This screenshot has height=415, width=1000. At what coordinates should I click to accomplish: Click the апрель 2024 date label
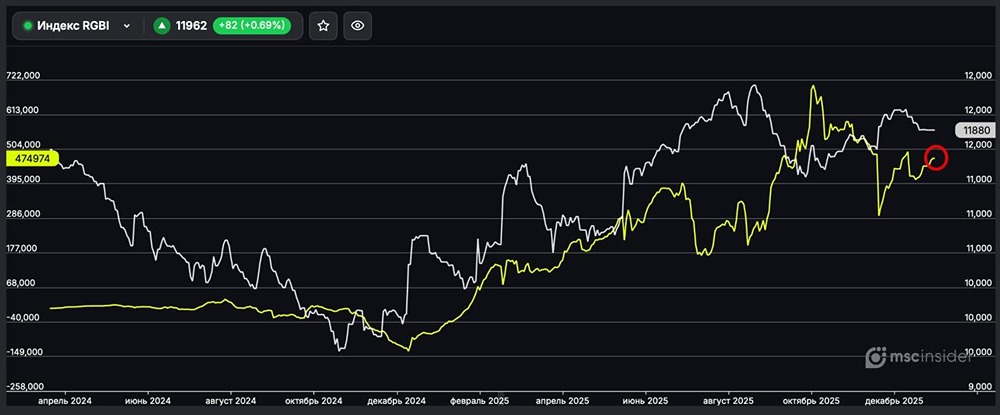pos(64,400)
